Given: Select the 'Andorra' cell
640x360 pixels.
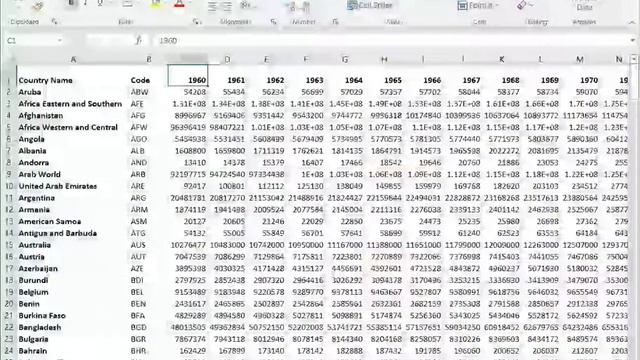Looking at the screenshot, I should pyautogui.click(x=33, y=163).
